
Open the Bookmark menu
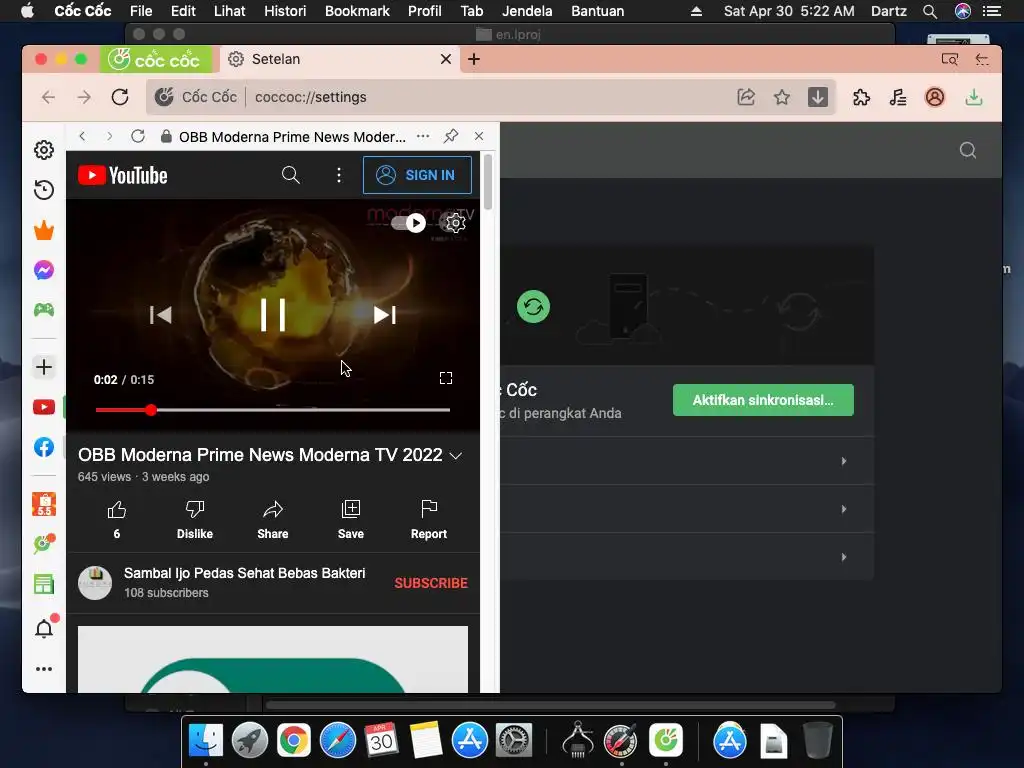point(357,11)
